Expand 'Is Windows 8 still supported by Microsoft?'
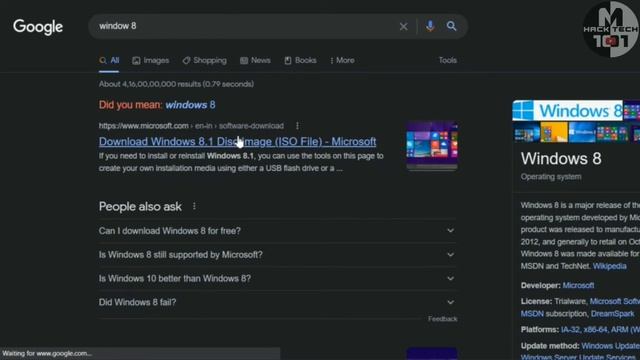The image size is (640, 360). [x=278, y=255]
